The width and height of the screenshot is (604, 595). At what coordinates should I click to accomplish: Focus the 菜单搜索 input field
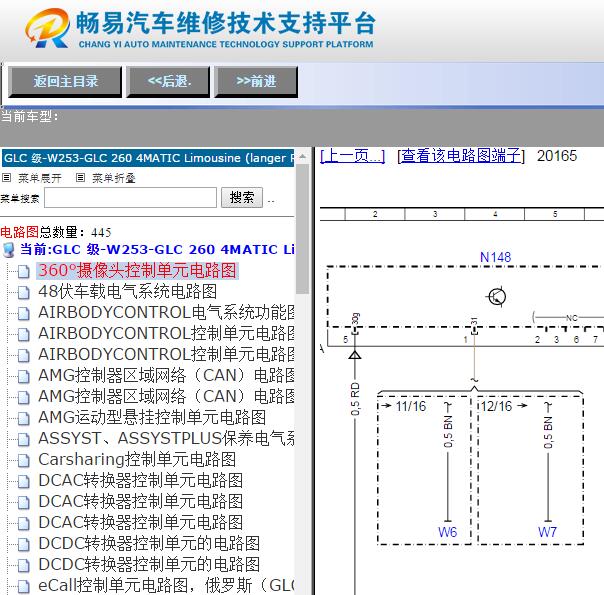pos(130,198)
